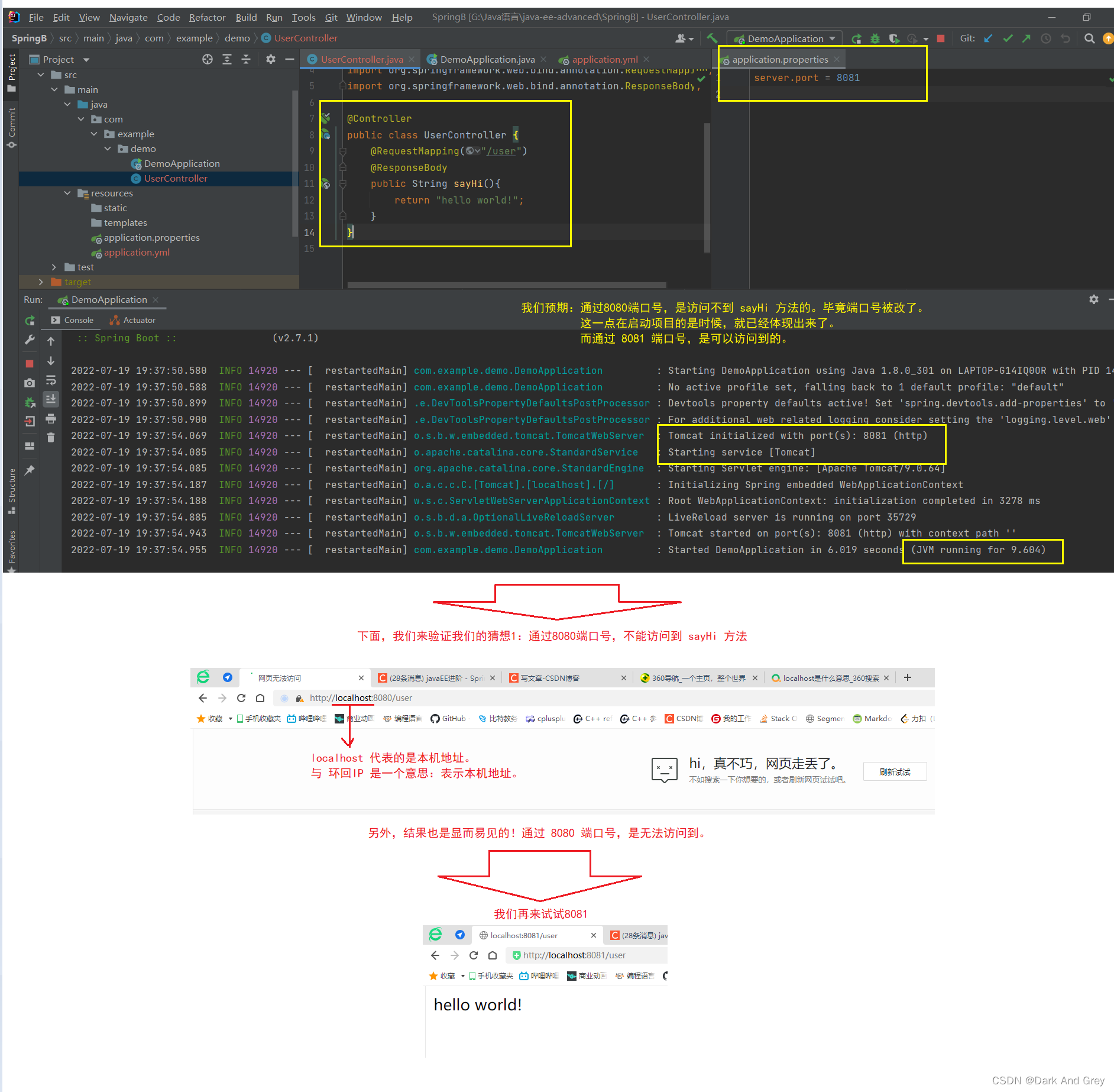Click the /user request mapping link
1114x1092 pixels.
(x=501, y=151)
